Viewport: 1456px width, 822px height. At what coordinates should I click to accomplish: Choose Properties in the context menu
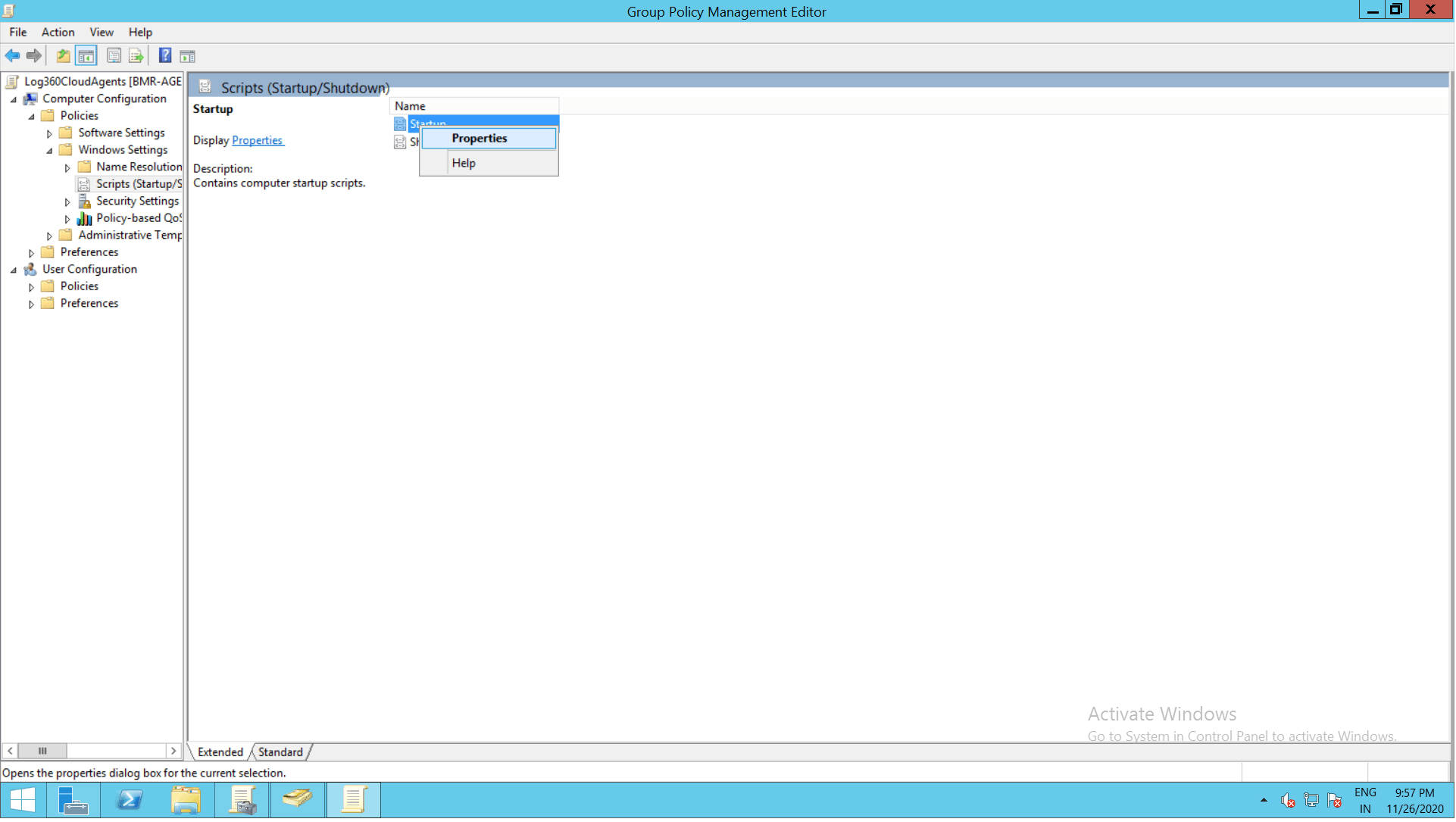[480, 139]
